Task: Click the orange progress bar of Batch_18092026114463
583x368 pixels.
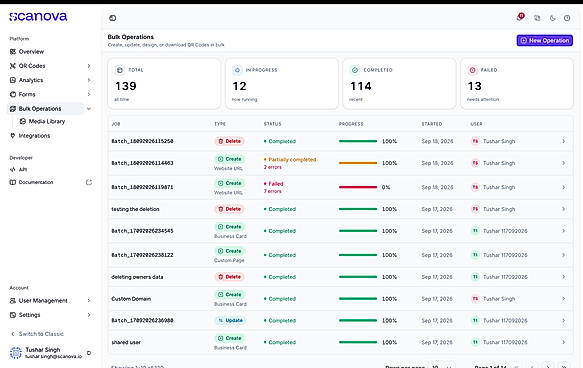Action: click(358, 163)
